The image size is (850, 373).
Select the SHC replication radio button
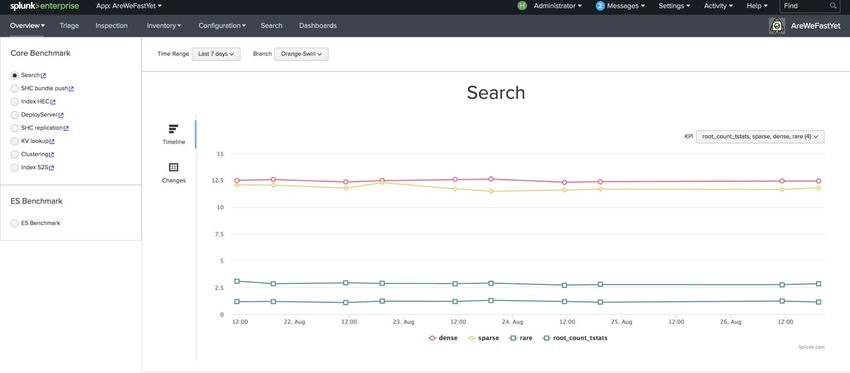point(15,128)
